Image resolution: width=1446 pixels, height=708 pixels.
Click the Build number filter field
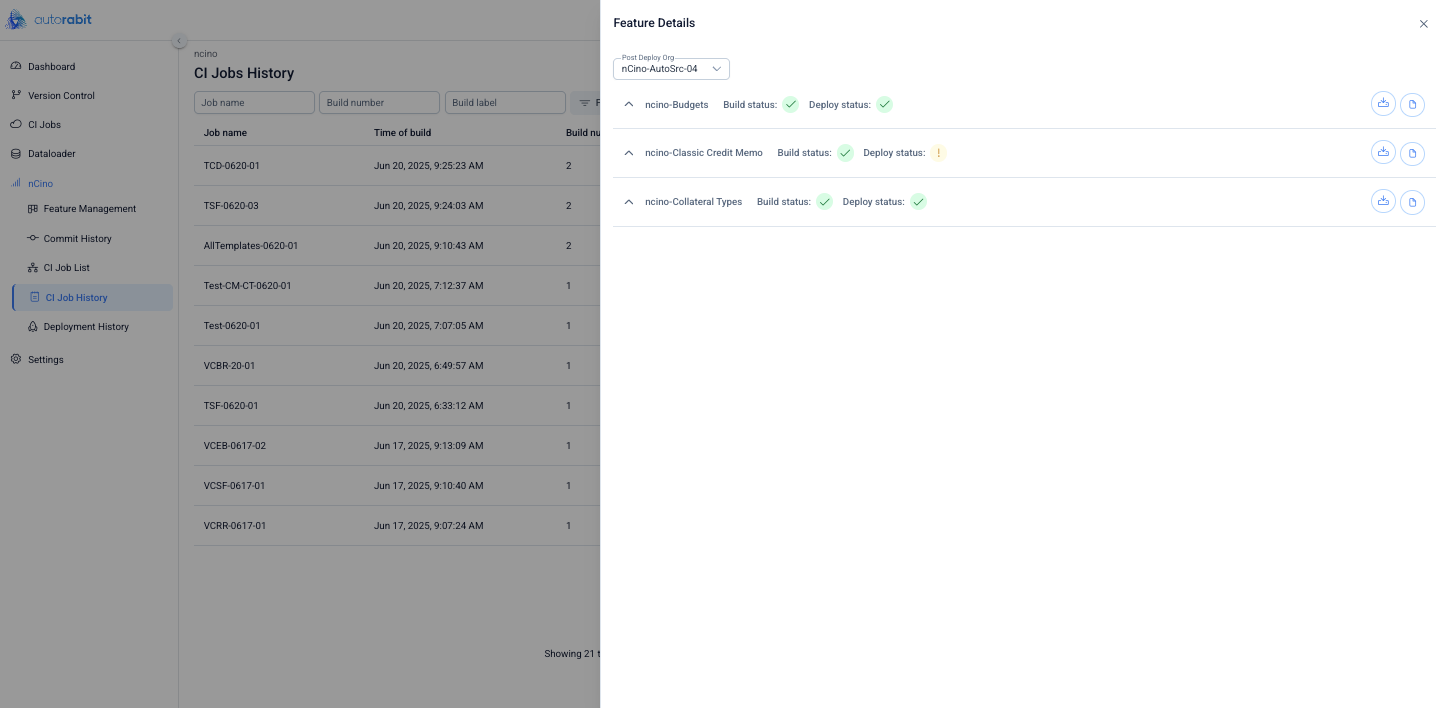point(379,103)
